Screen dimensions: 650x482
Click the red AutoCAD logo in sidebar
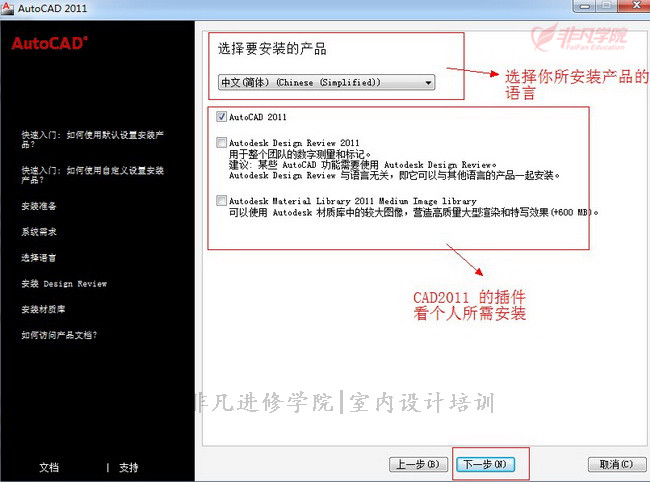49,43
